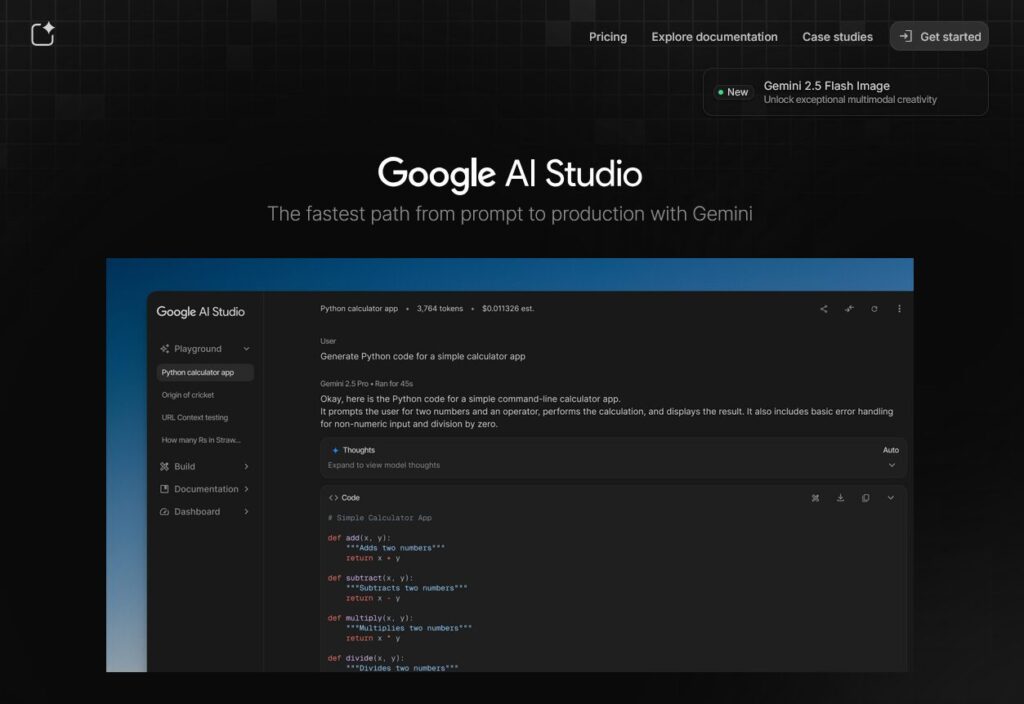Open the Build menu item
Viewport: 1024px width, 704px height.
click(184, 466)
